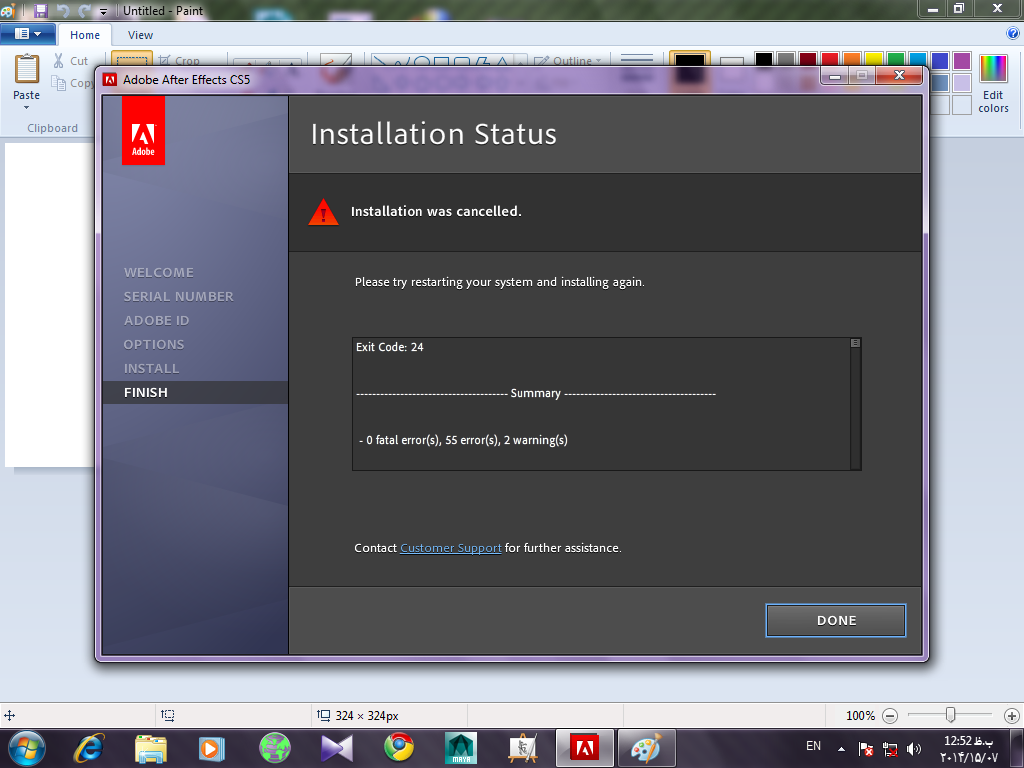Click the Paint Paste clipboard icon
The width and height of the screenshot is (1024, 768).
pyautogui.click(x=27, y=69)
